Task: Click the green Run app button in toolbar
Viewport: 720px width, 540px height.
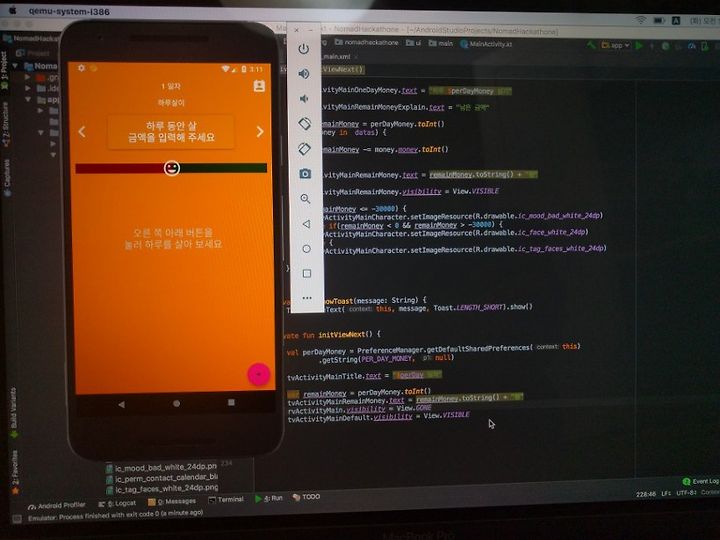Action: (x=639, y=45)
